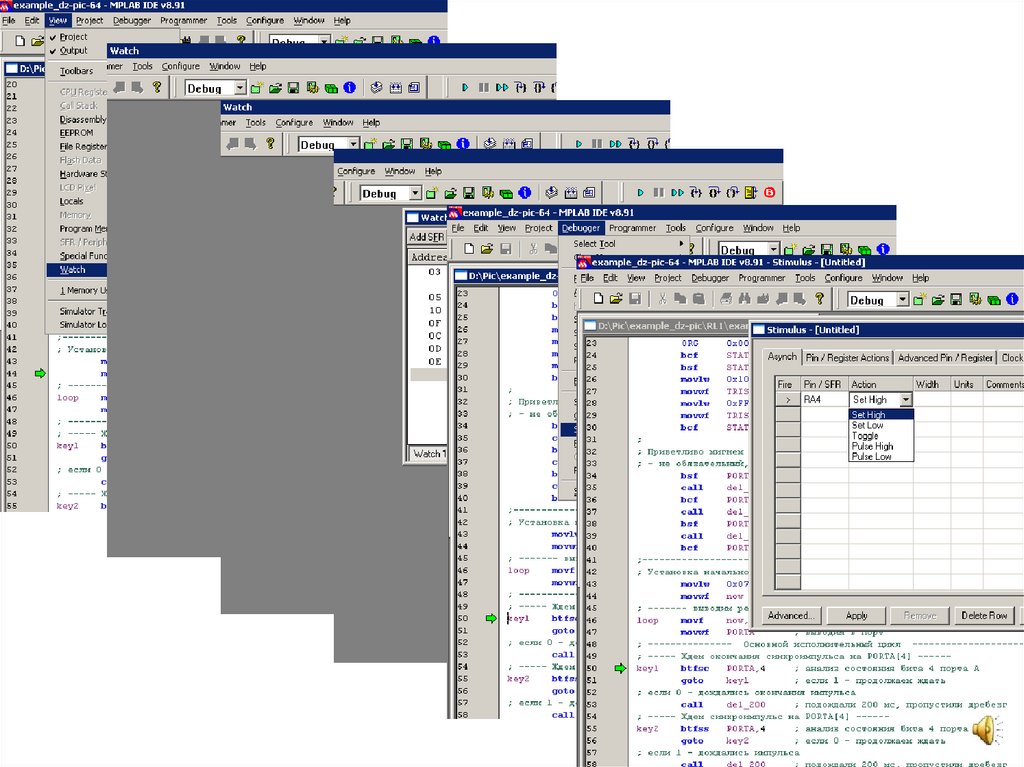Image resolution: width=1024 pixels, height=767 pixels.
Task: Click the Step Out debug toolbar icon
Action: pos(733,192)
